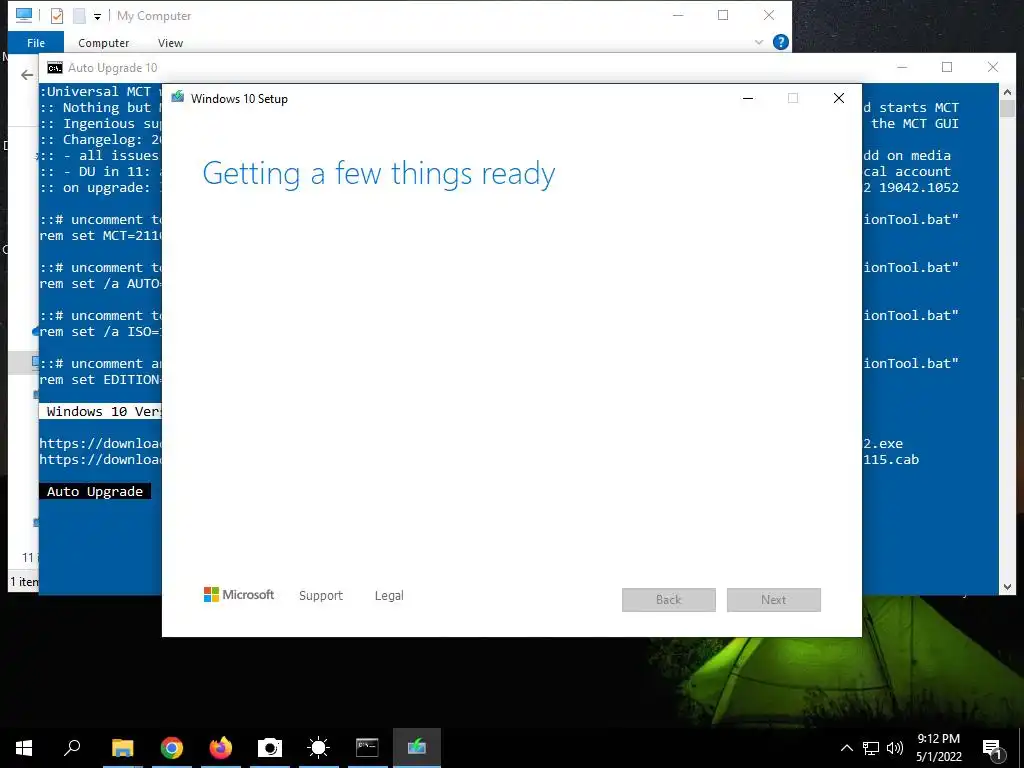The image size is (1024, 768).
Task: Click the Next button in Setup
Action: pos(774,600)
